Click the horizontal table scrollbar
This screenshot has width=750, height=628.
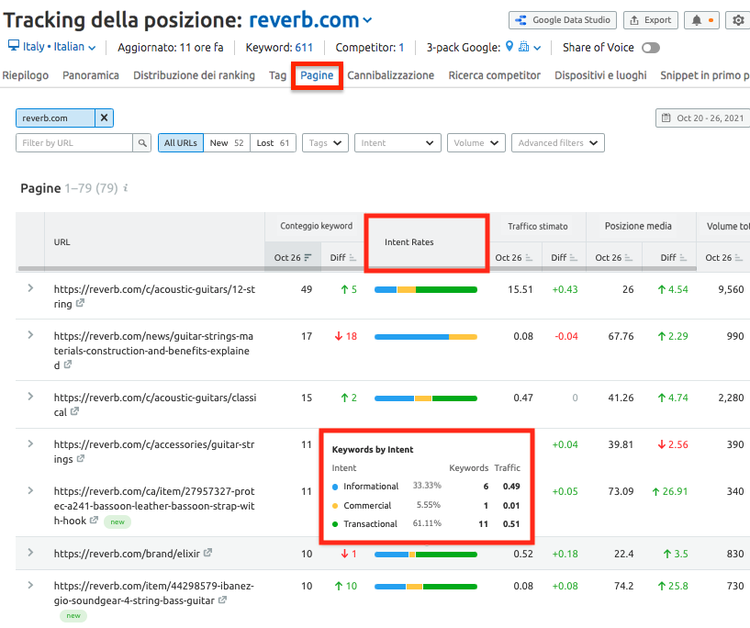click(356, 269)
